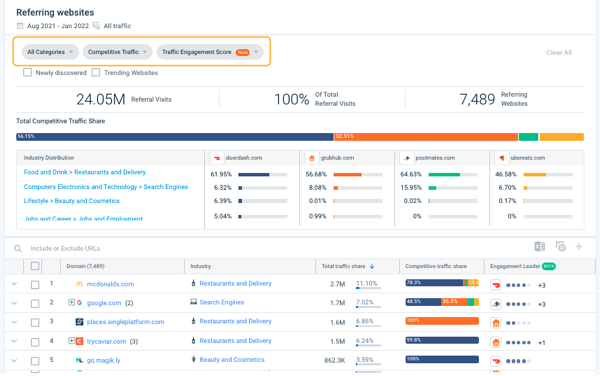Click the Clear All button
This screenshot has height=376, width=600.
coord(559,52)
